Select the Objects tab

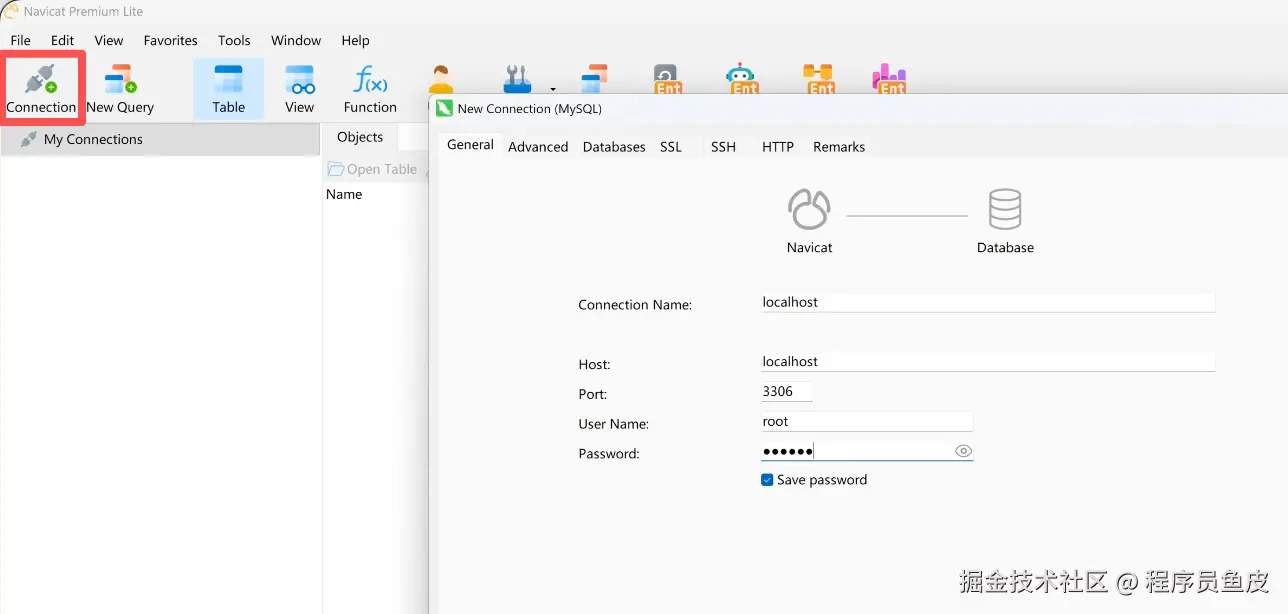point(360,137)
